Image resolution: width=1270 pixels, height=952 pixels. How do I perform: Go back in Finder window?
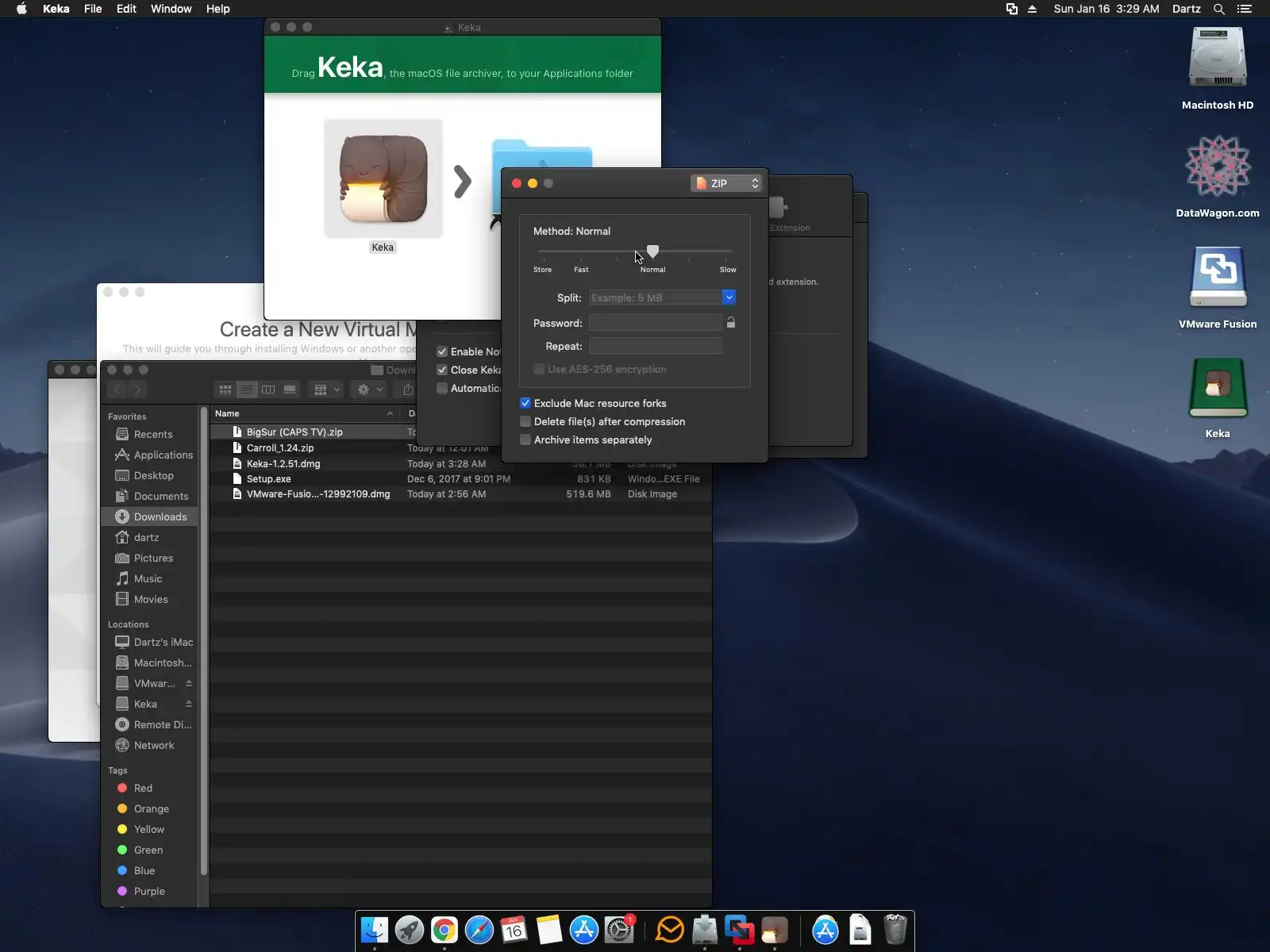[117, 390]
